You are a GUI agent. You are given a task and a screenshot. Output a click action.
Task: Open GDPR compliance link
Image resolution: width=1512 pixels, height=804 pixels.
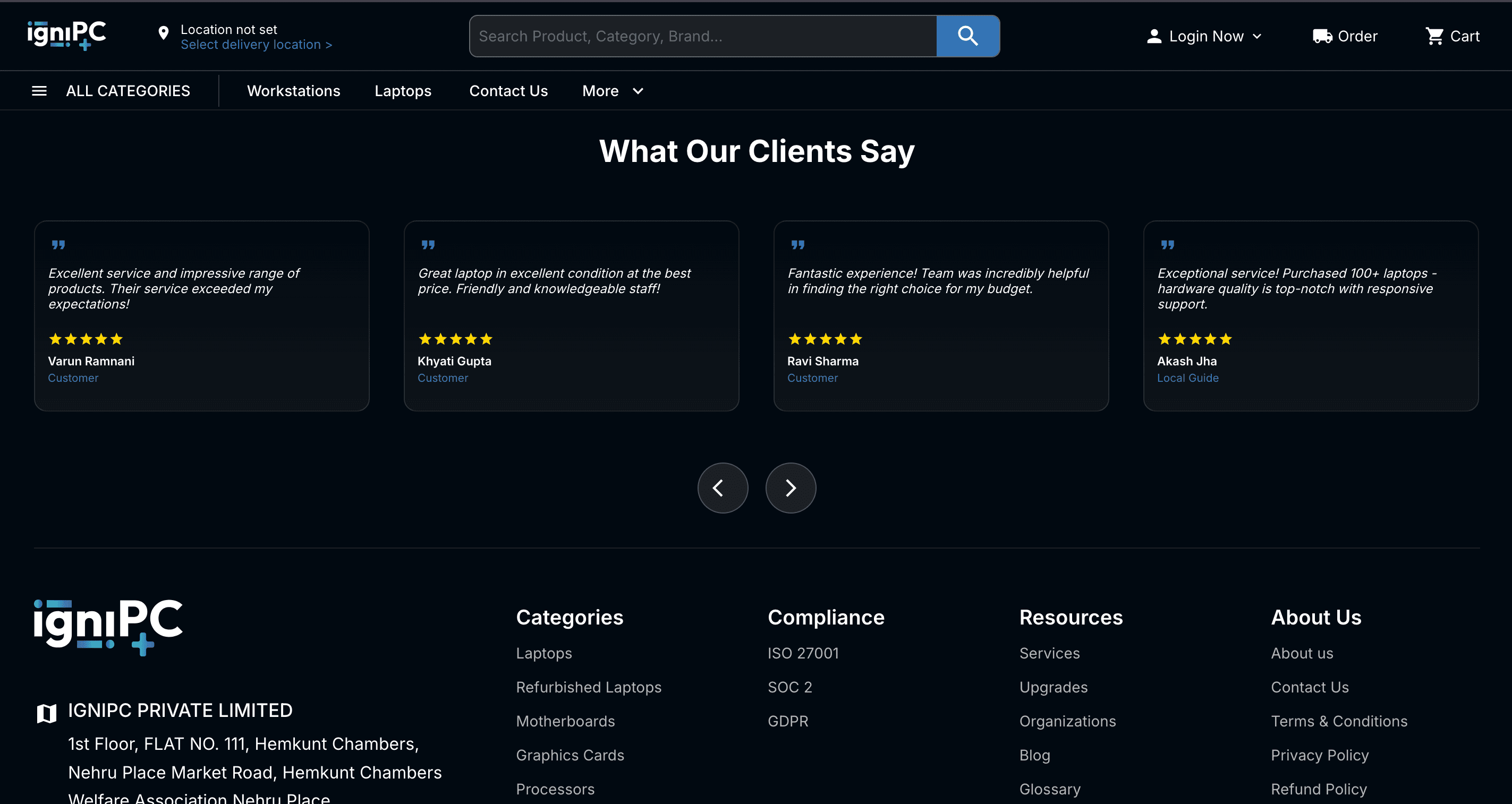pyautogui.click(x=788, y=721)
